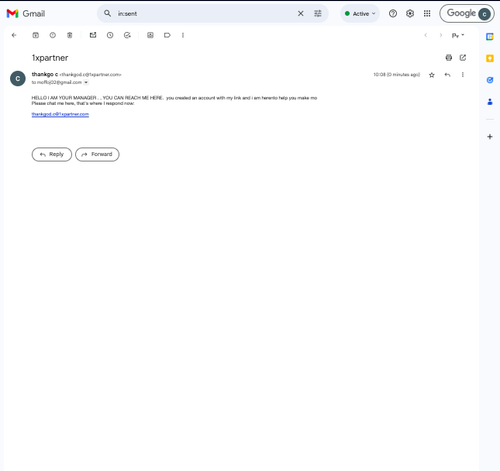Click the reply arrow icon beside star

pyautogui.click(x=447, y=75)
